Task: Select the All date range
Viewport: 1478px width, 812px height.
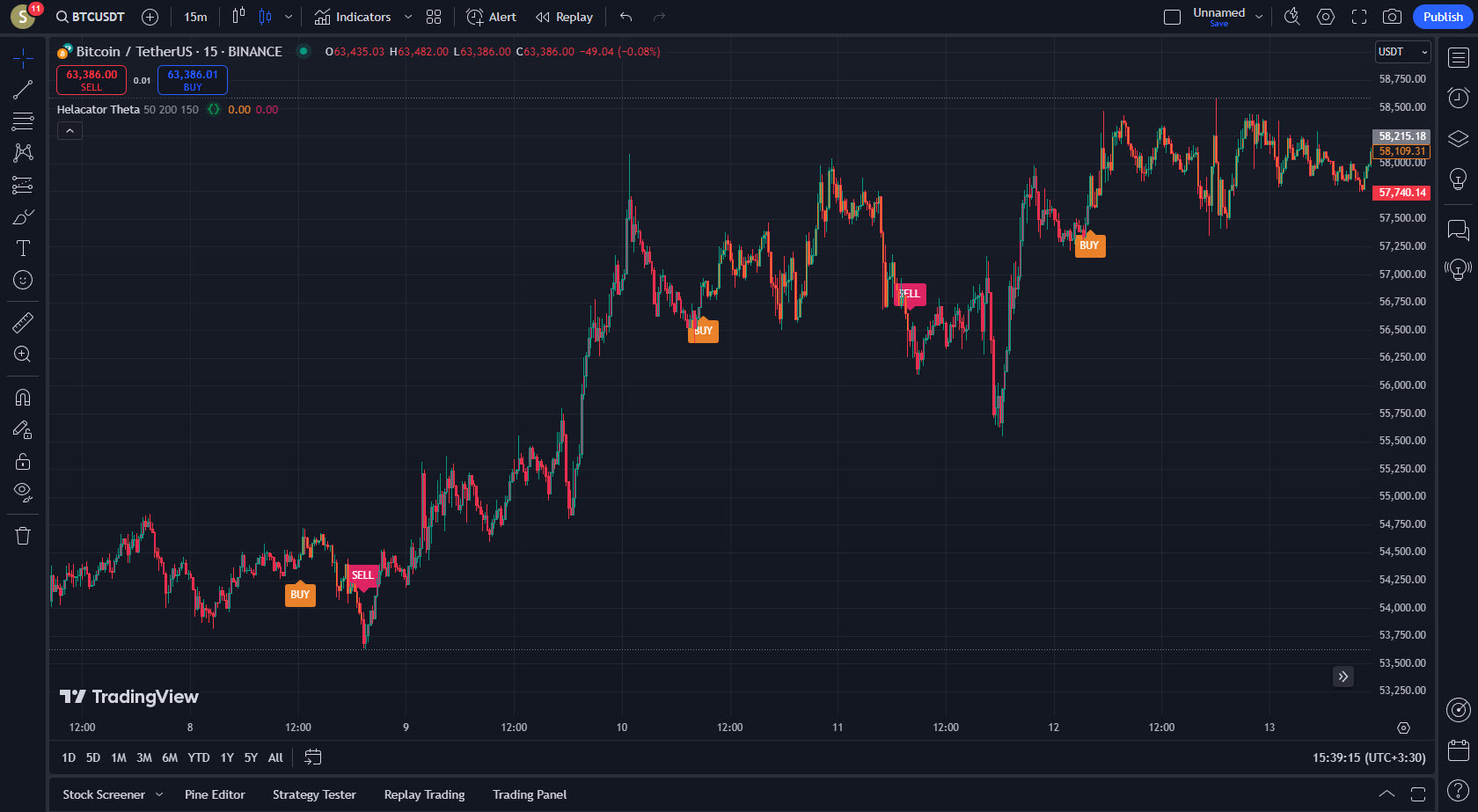Action: pyautogui.click(x=275, y=757)
